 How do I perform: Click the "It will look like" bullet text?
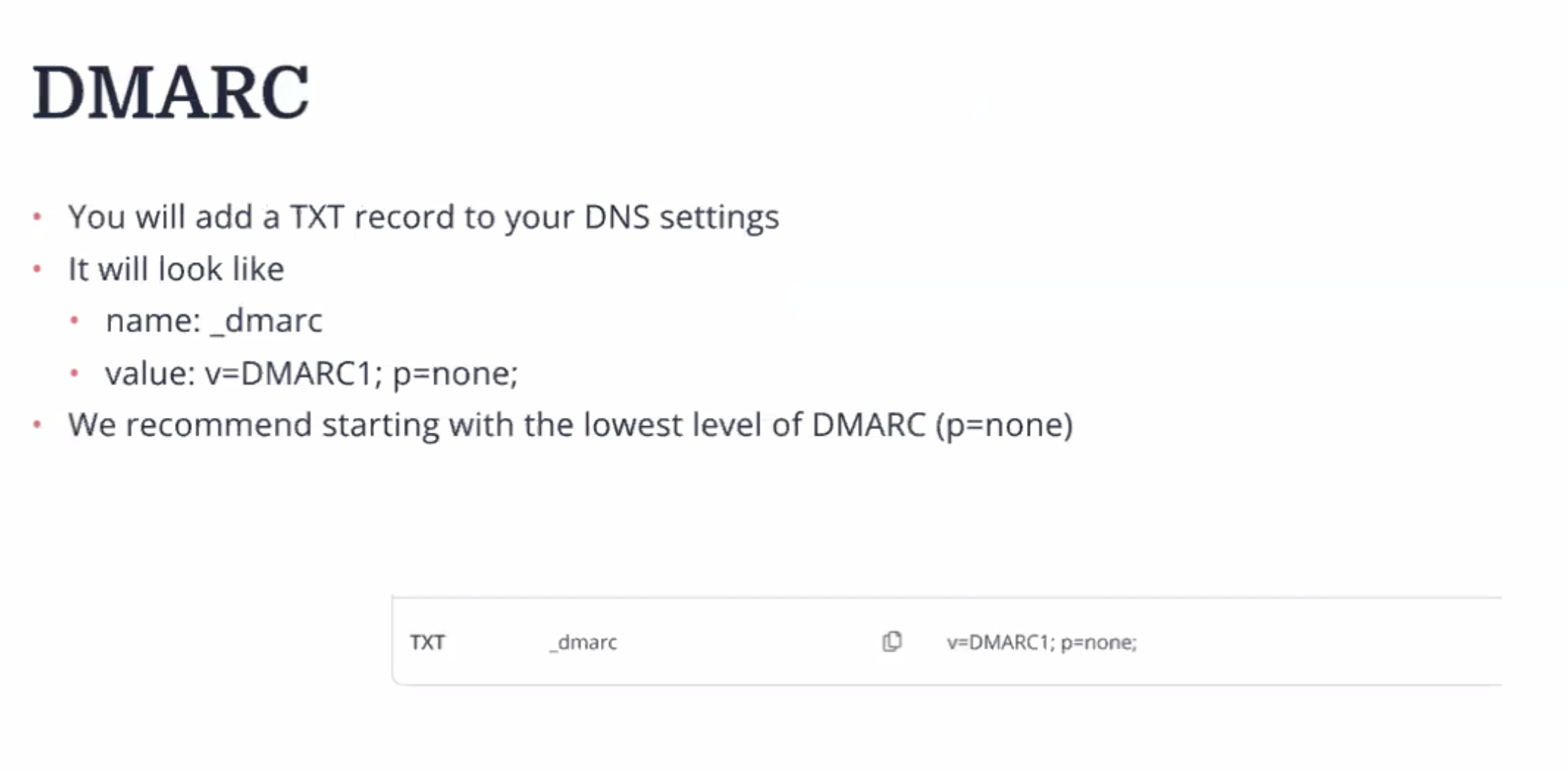(x=176, y=269)
